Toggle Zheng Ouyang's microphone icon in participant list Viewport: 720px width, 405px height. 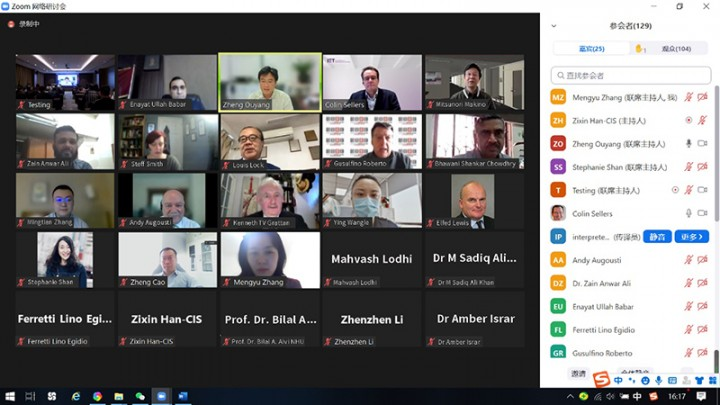click(688, 144)
